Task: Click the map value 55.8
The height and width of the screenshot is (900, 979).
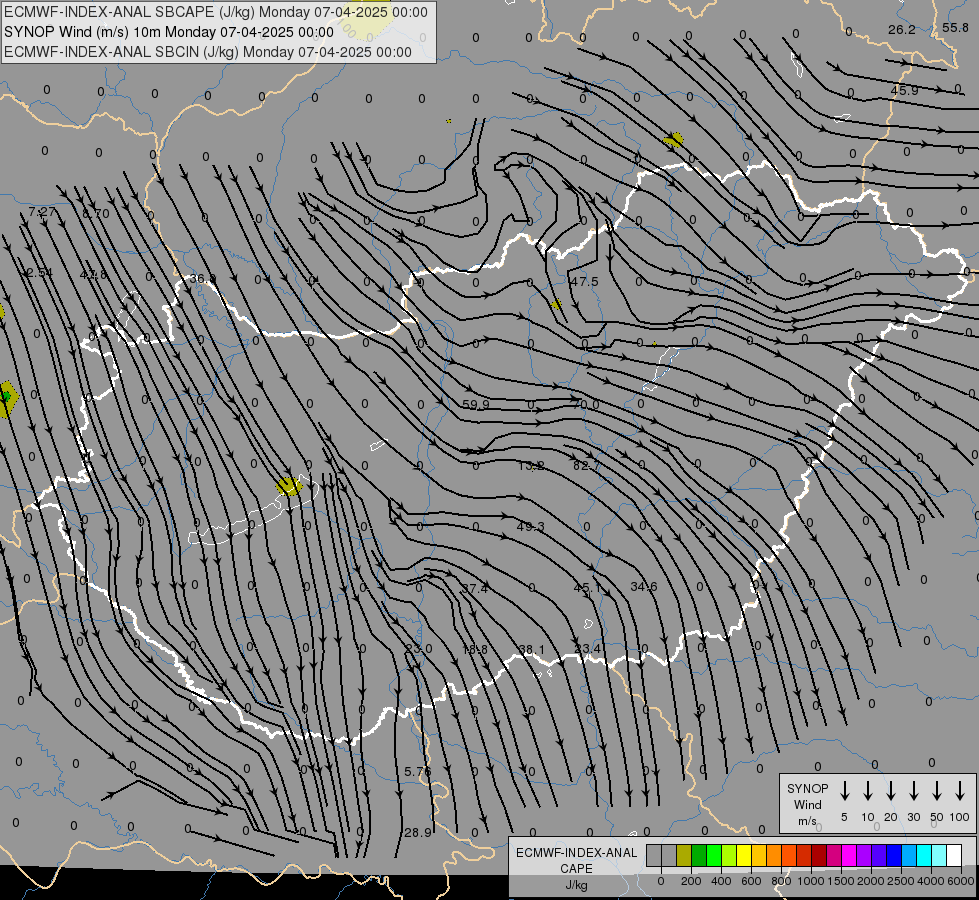Action: tap(955, 27)
